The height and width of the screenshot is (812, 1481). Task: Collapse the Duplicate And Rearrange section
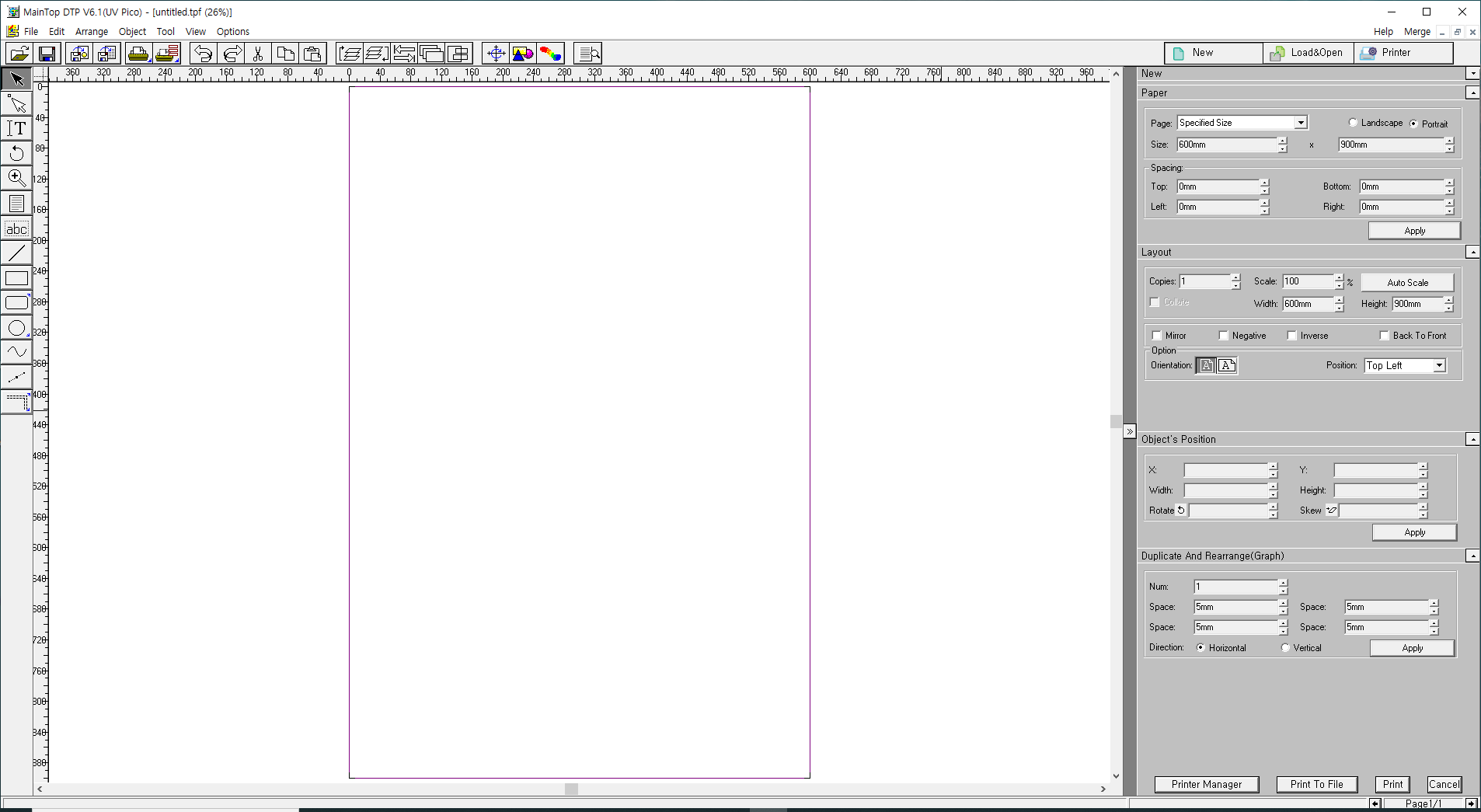pos(1472,556)
